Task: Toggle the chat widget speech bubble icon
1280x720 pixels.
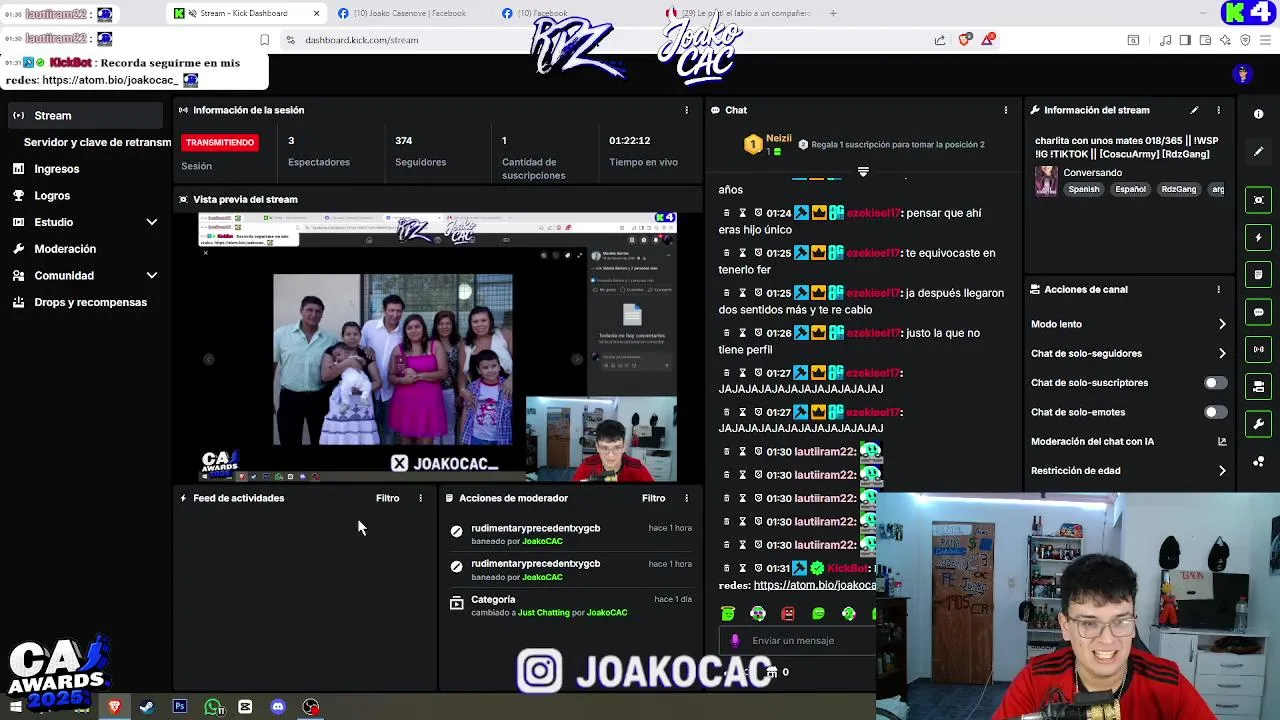Action: coord(1259,312)
